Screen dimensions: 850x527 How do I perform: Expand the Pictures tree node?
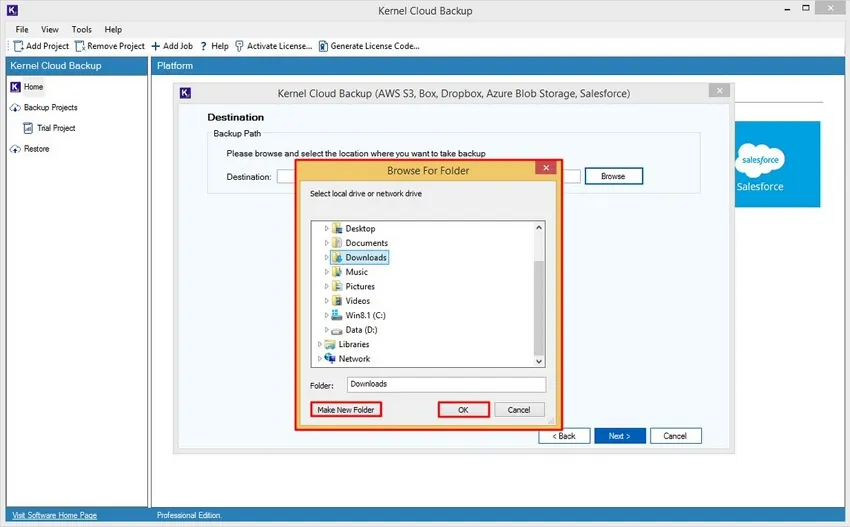click(326, 286)
